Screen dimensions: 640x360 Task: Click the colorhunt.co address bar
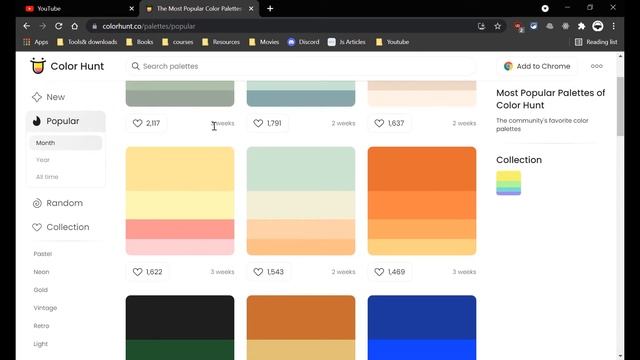[x=282, y=26]
